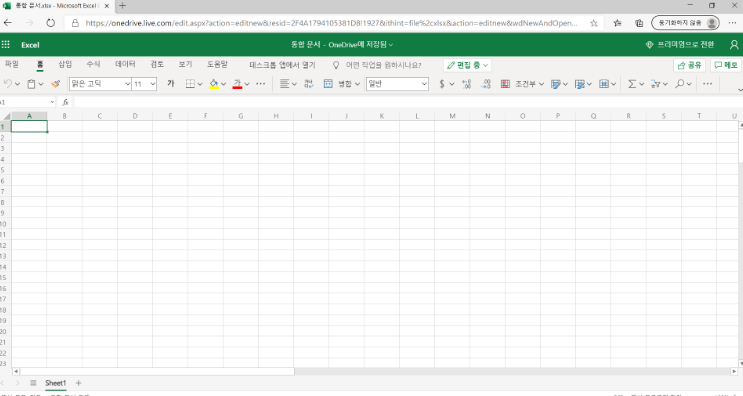Image resolution: width=743 pixels, height=396 pixels.
Task: Toggle wrap text icon
Action: pyautogui.click(x=309, y=84)
